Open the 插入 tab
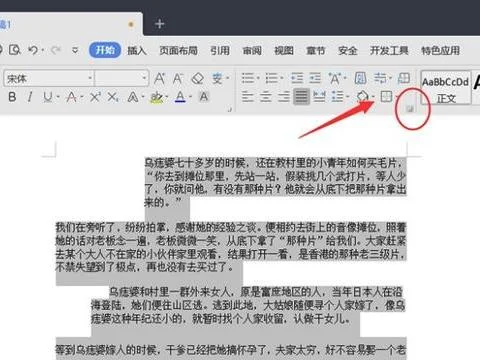The height and width of the screenshot is (360, 480). (x=137, y=51)
